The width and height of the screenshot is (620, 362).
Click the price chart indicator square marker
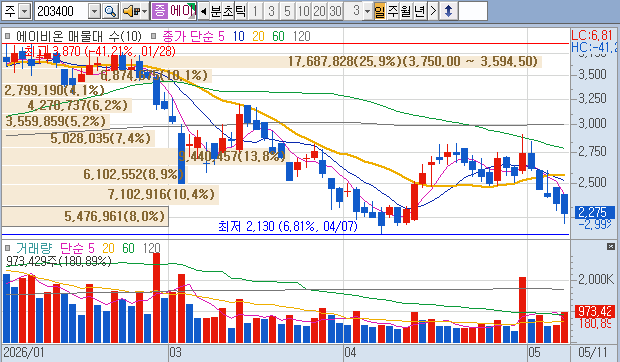point(8,36)
